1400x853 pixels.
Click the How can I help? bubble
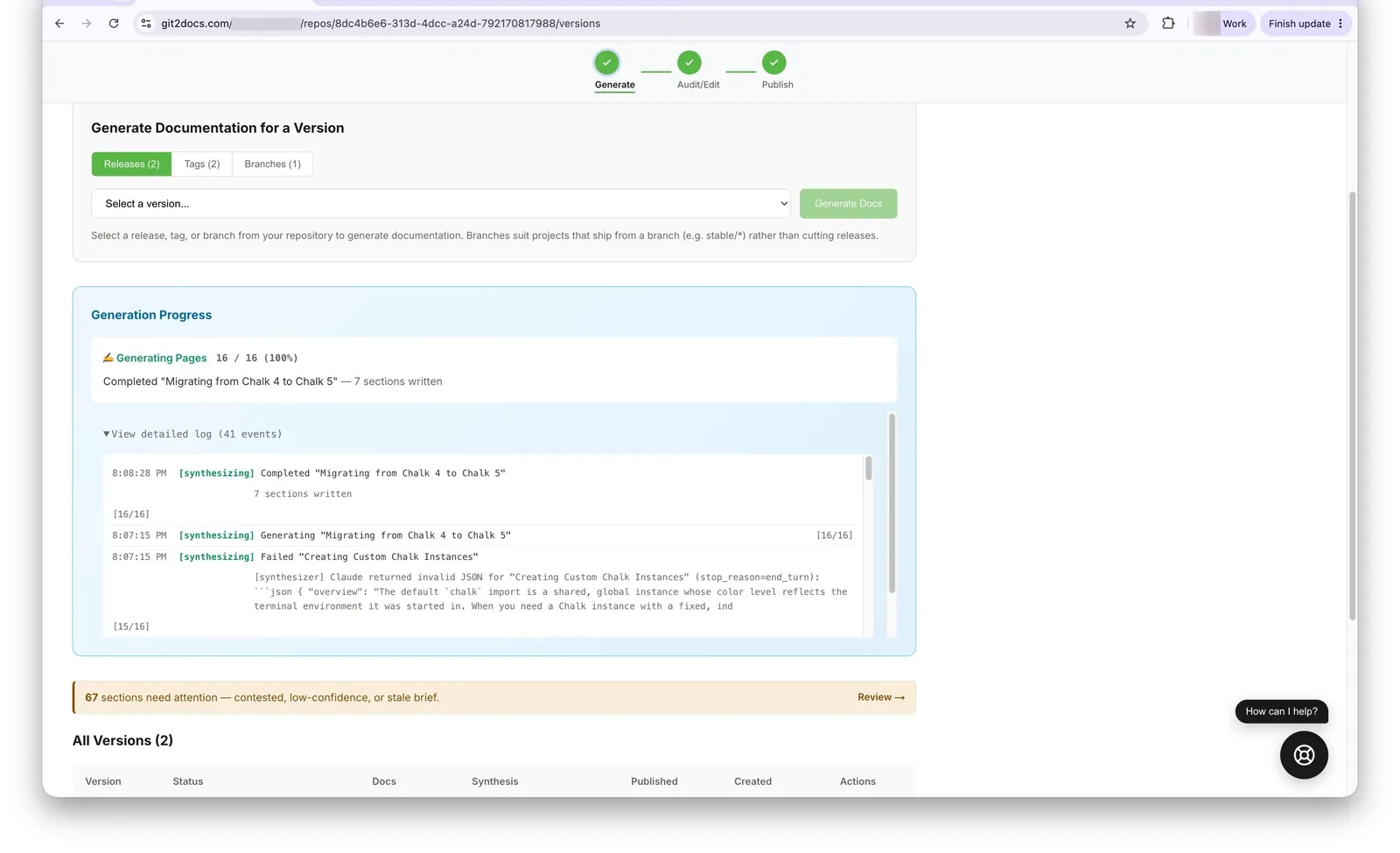[1281, 711]
